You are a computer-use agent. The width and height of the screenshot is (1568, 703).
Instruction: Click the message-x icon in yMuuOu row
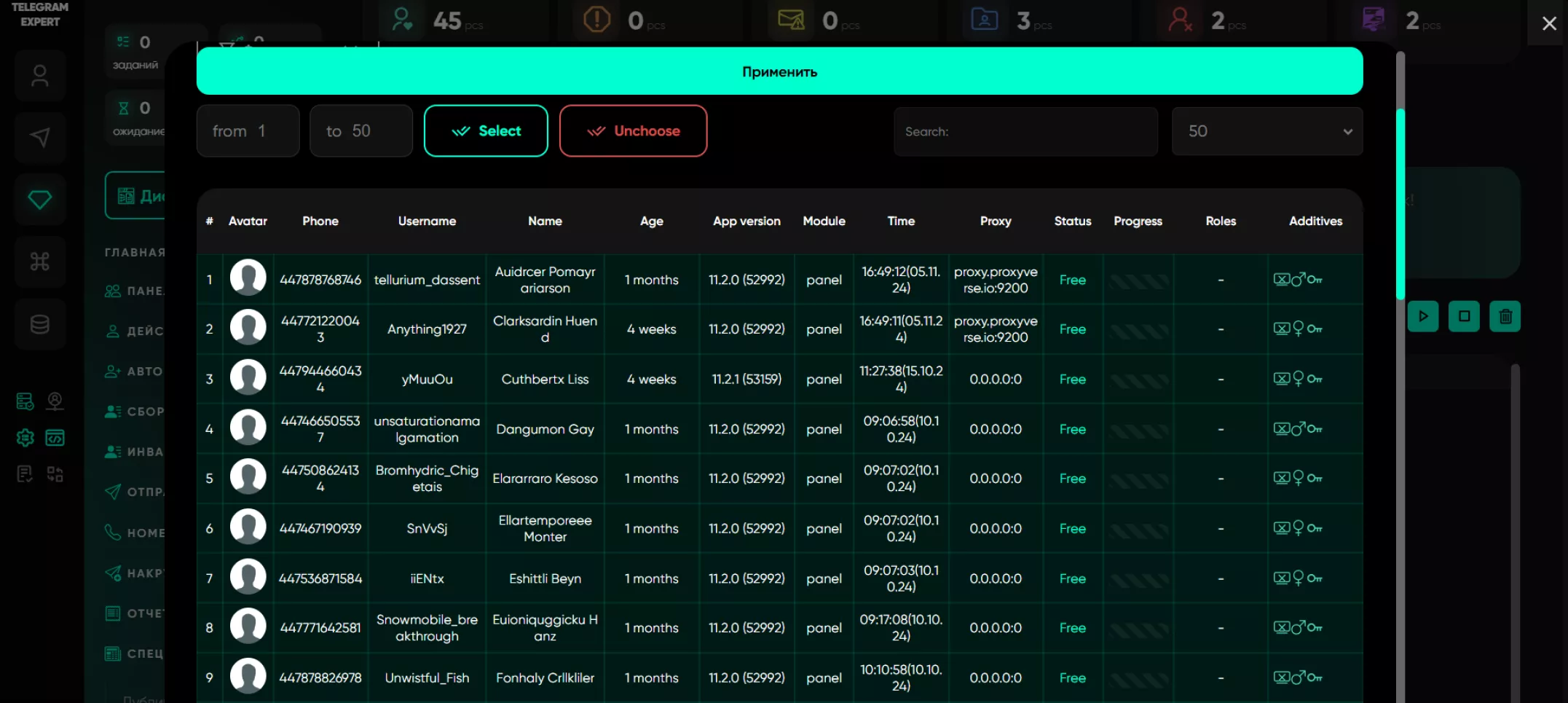pos(1282,379)
